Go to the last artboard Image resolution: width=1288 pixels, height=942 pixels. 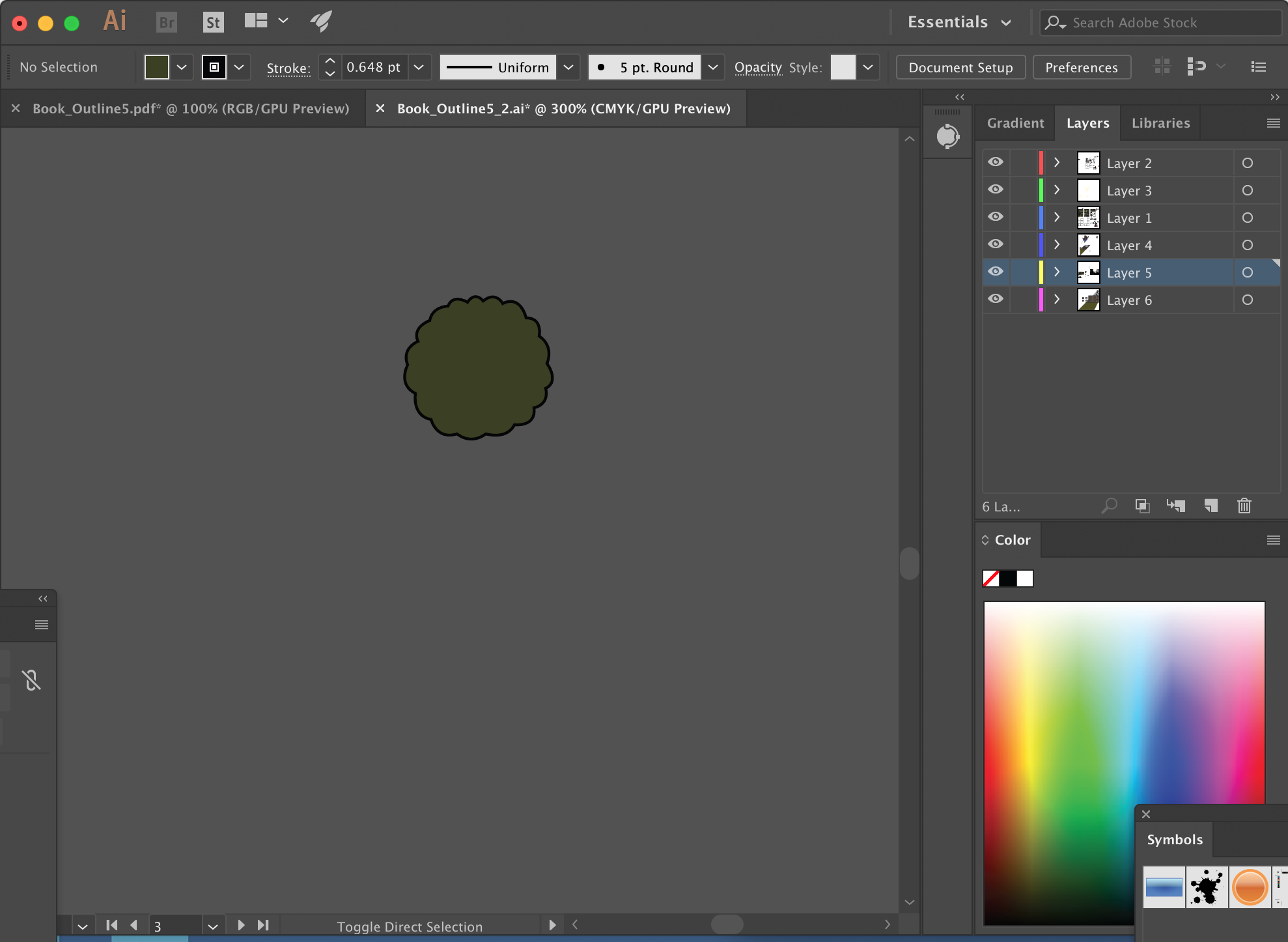tap(263, 925)
